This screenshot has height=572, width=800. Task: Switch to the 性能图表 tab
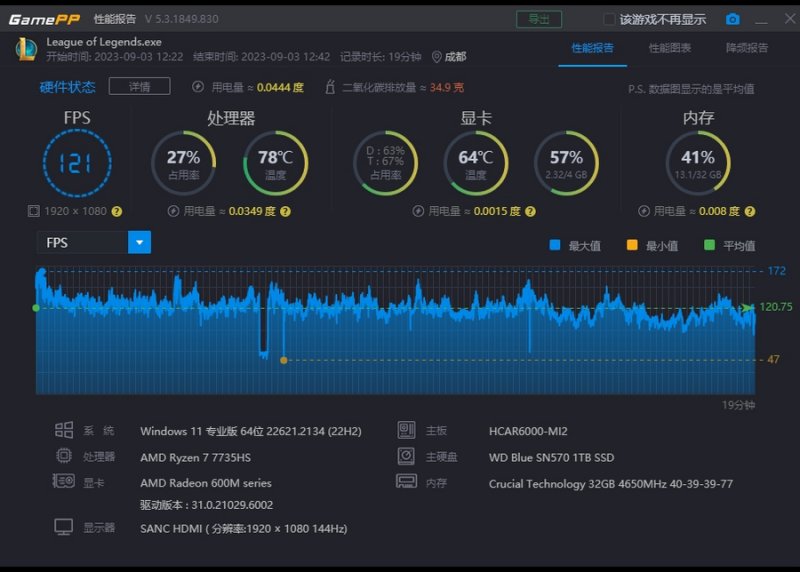[670, 48]
